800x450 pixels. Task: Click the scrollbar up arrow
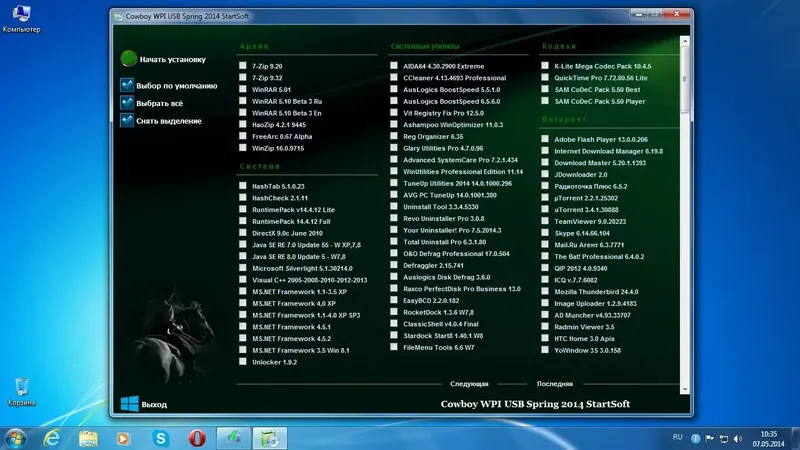point(685,41)
